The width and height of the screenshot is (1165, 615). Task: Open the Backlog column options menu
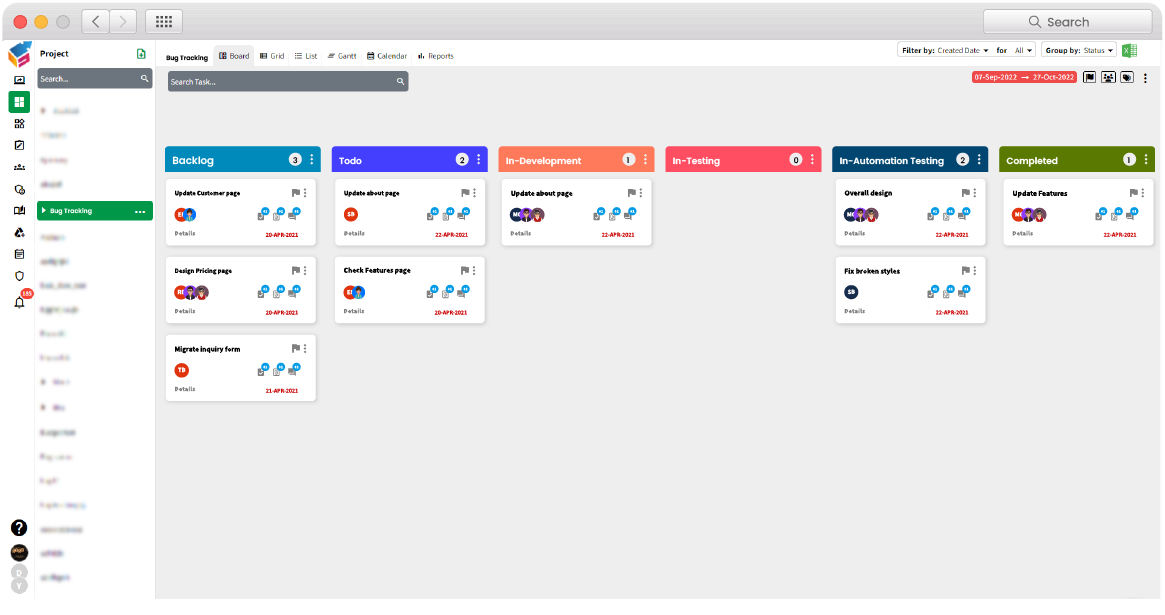310,159
